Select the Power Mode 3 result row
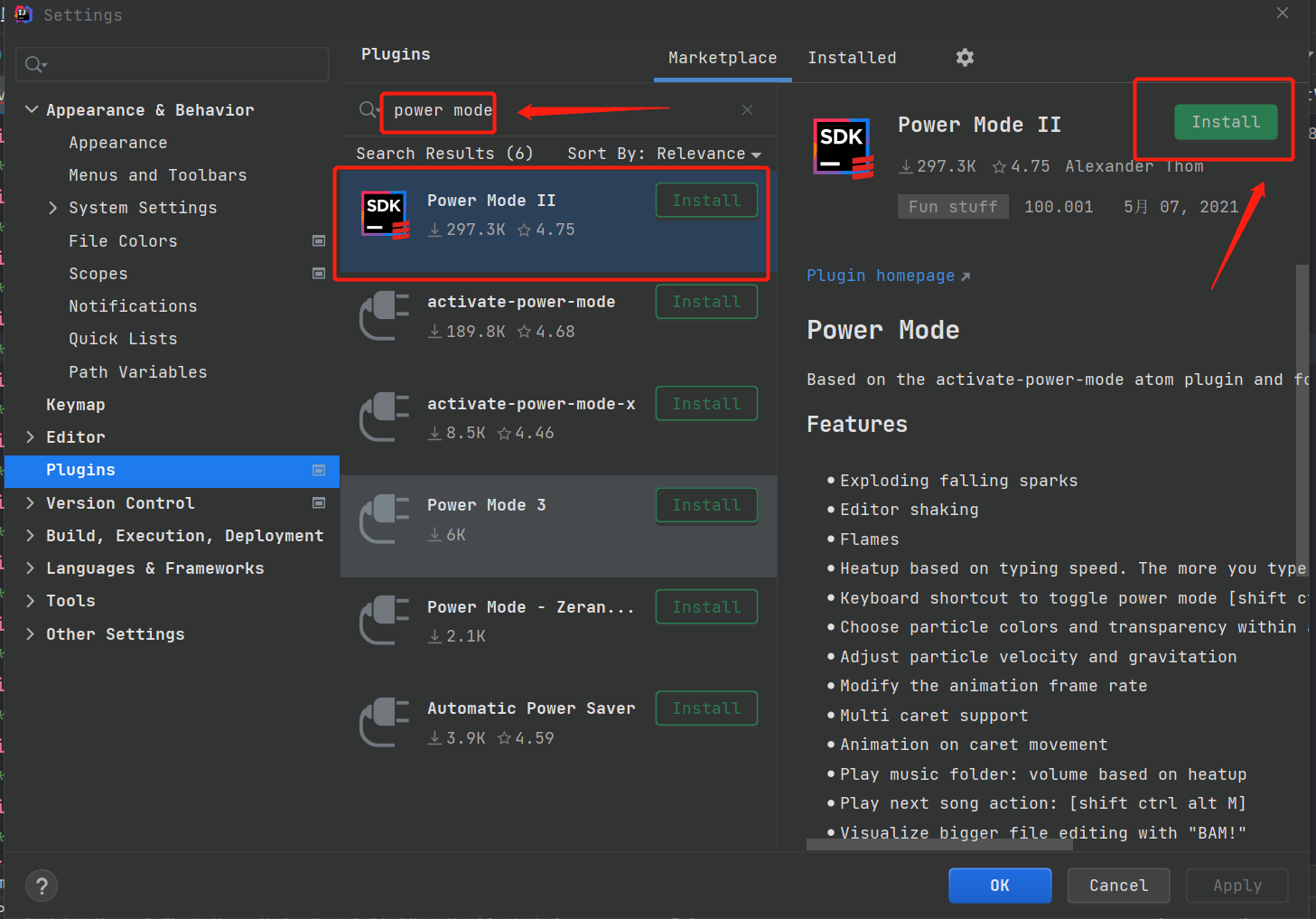1316x919 pixels. pyautogui.click(x=558, y=526)
